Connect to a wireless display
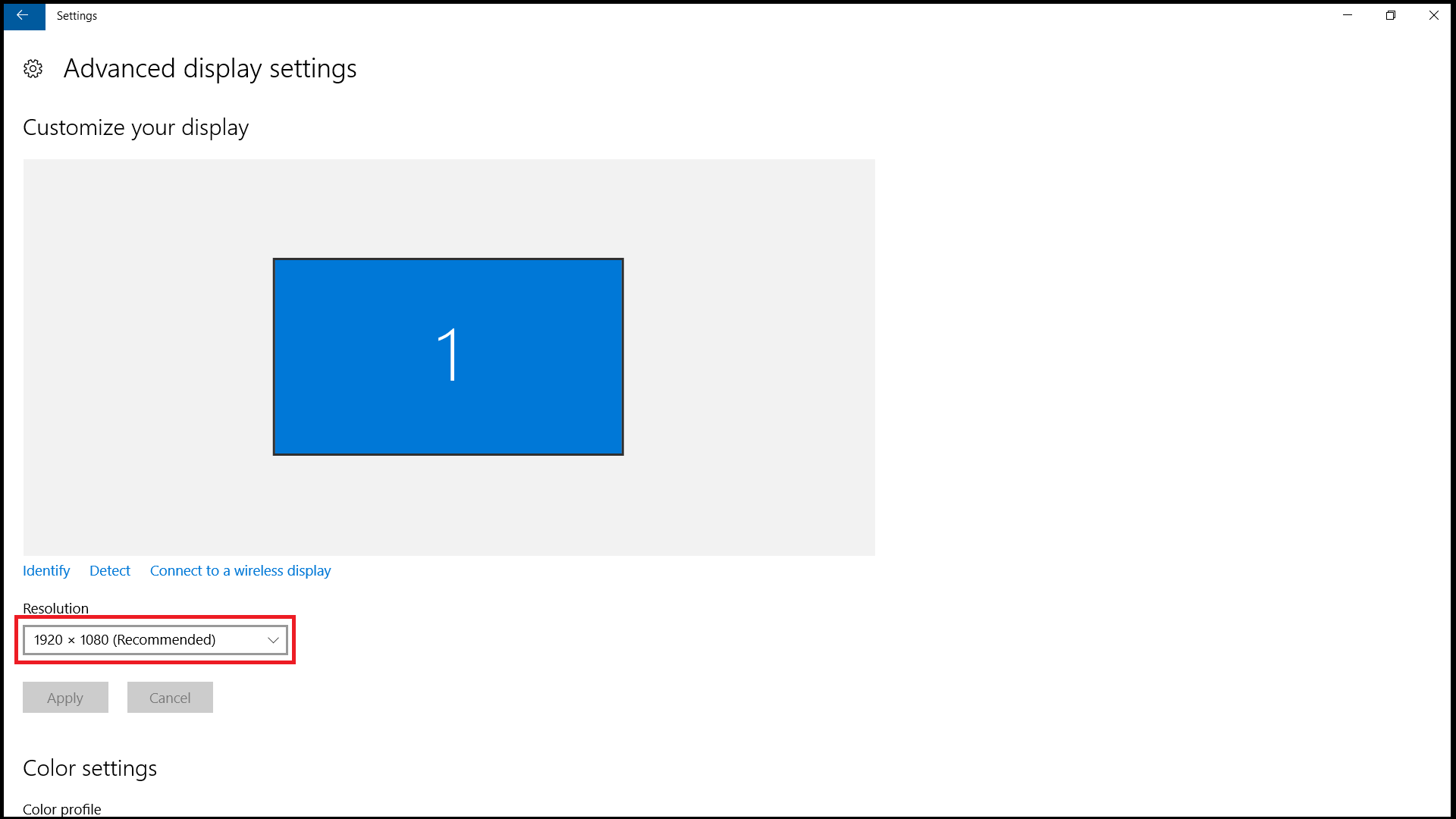1456x819 pixels. click(x=240, y=570)
